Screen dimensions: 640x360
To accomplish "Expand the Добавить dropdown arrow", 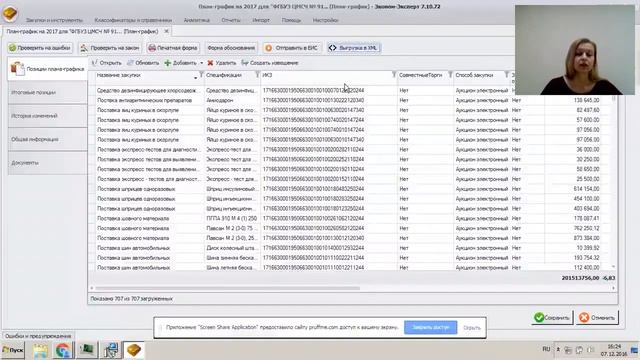I will pyautogui.click(x=201, y=63).
